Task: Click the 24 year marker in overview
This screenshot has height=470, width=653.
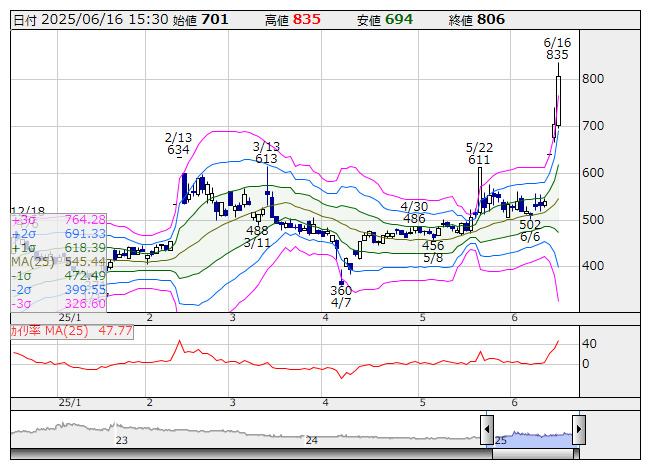Action: (x=312, y=440)
